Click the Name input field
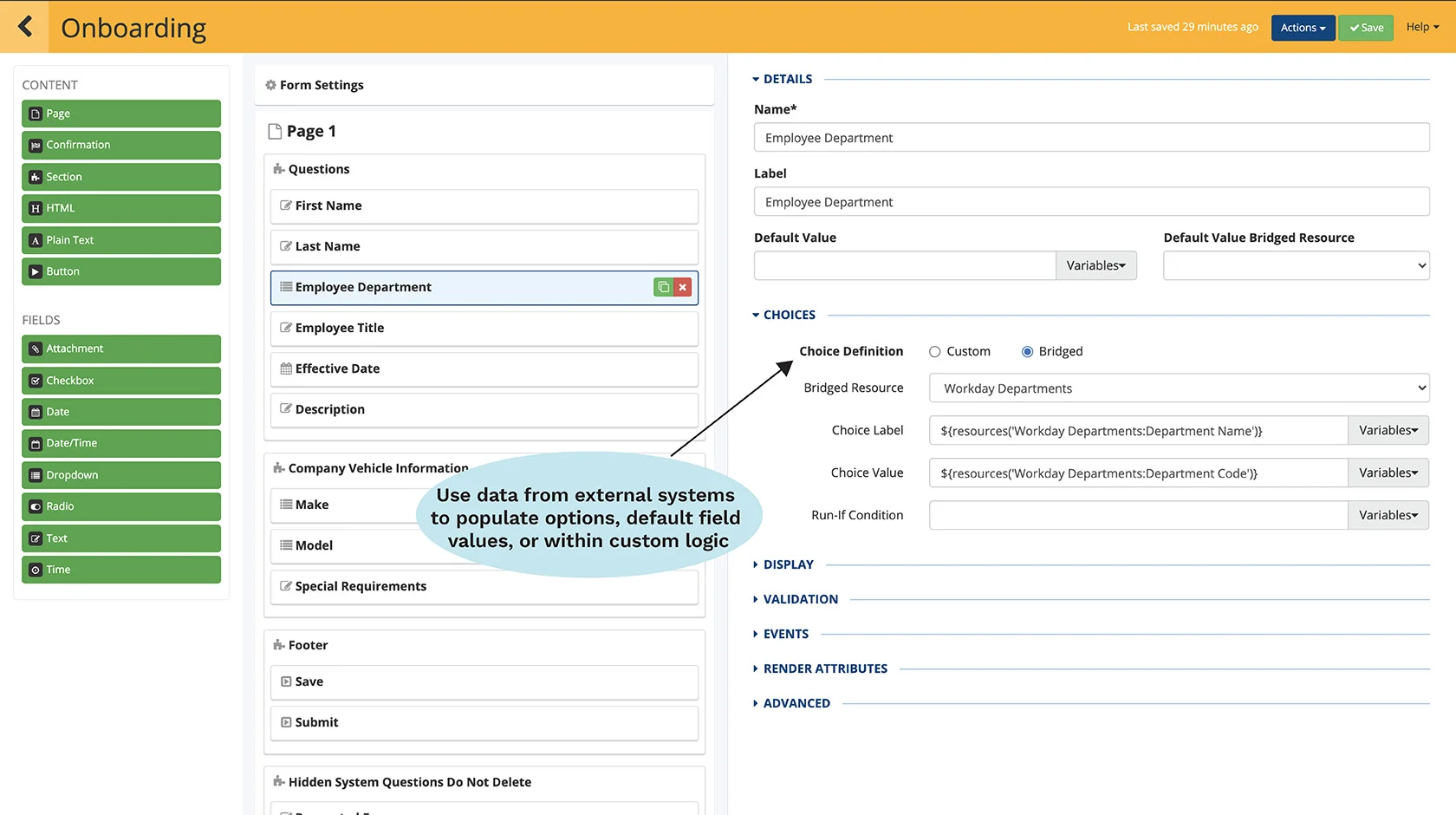Viewport: 1456px width, 815px height. click(1092, 137)
